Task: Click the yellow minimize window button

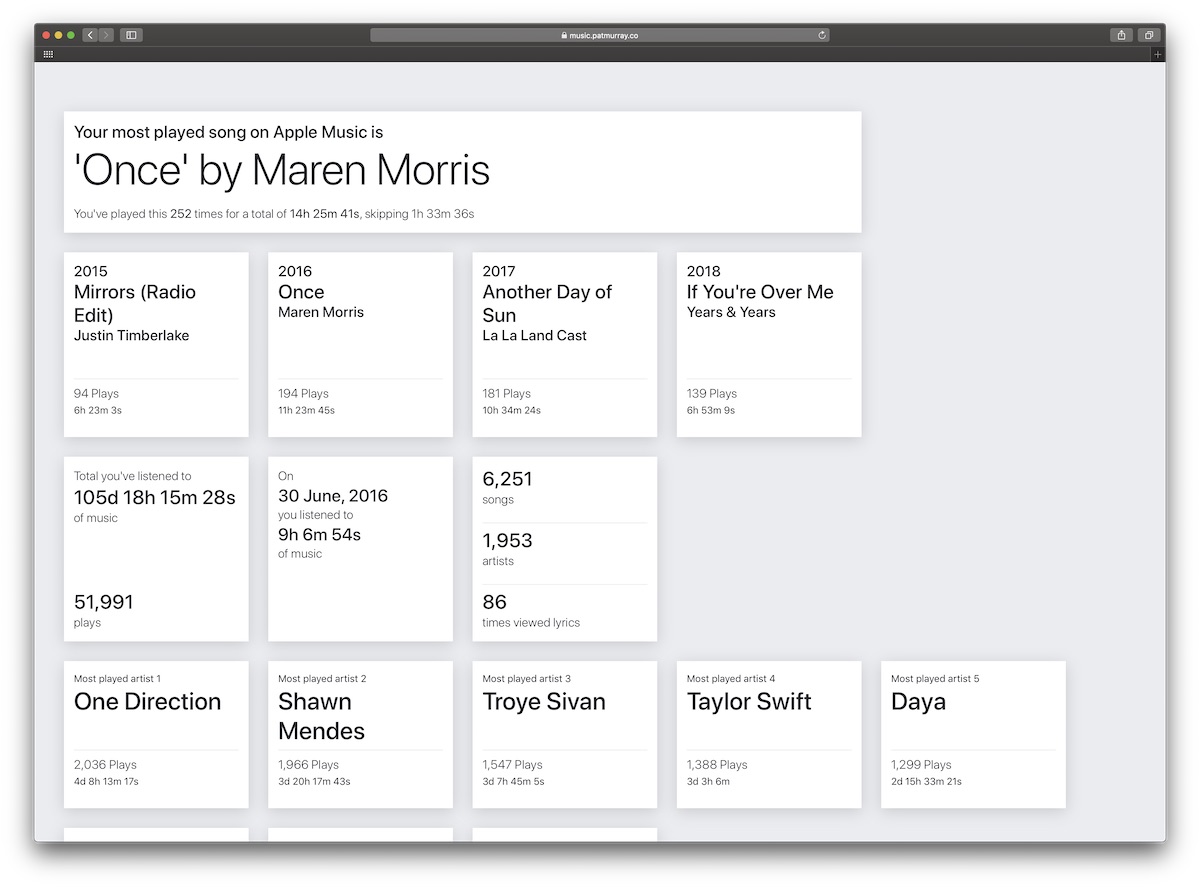Action: [x=58, y=35]
